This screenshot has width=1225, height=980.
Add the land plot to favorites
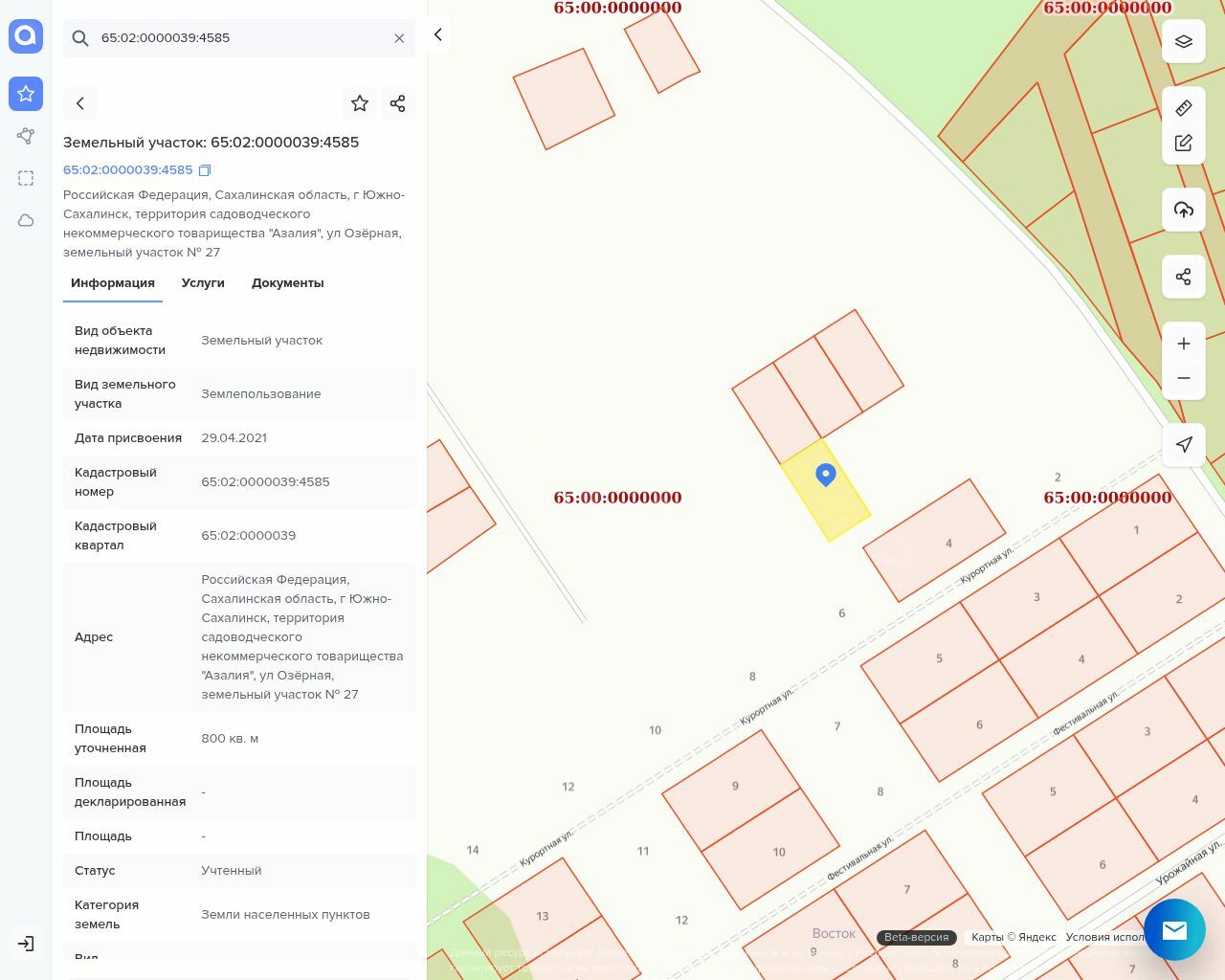pos(360,103)
